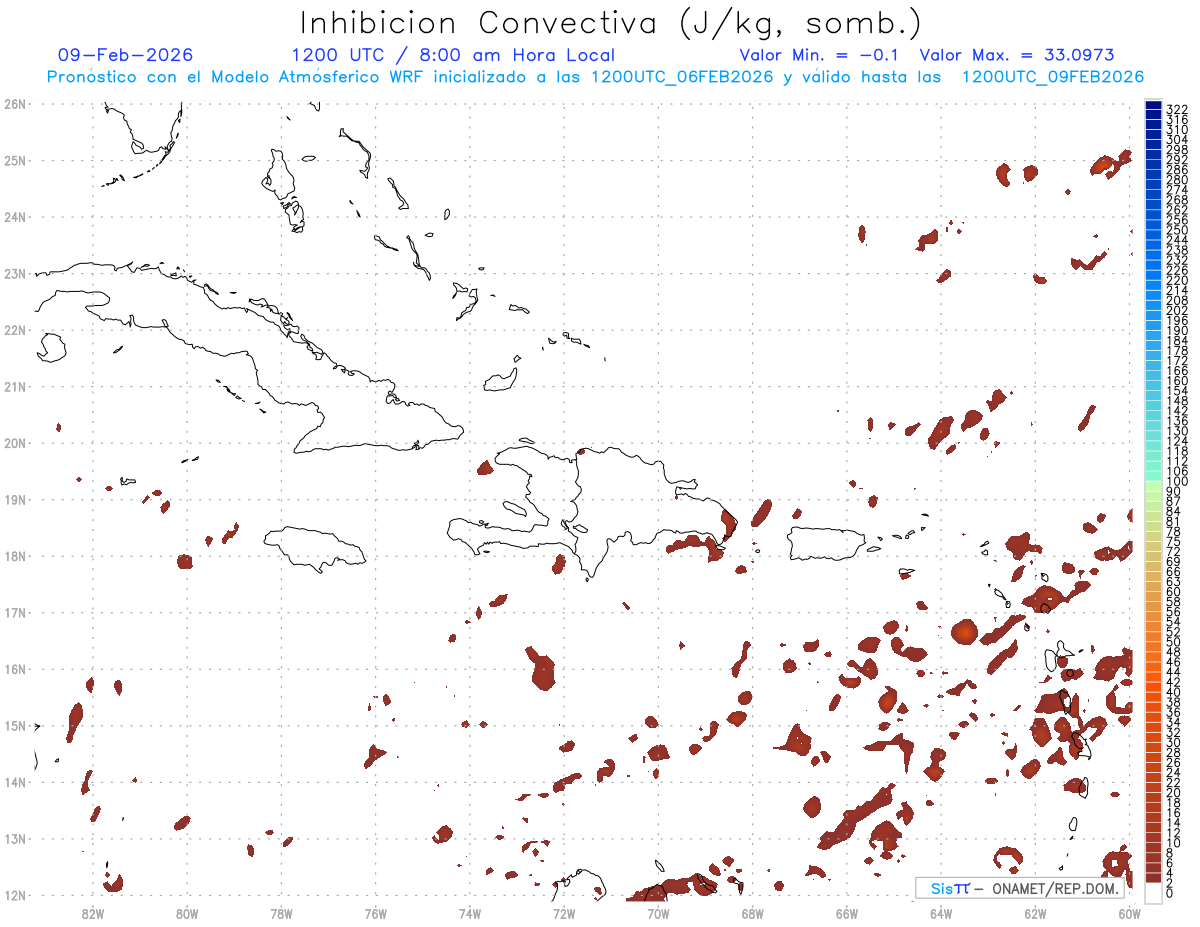Click the 66W longitude axis label
Viewport: 1200px width, 927px height.
pyautogui.click(x=847, y=913)
